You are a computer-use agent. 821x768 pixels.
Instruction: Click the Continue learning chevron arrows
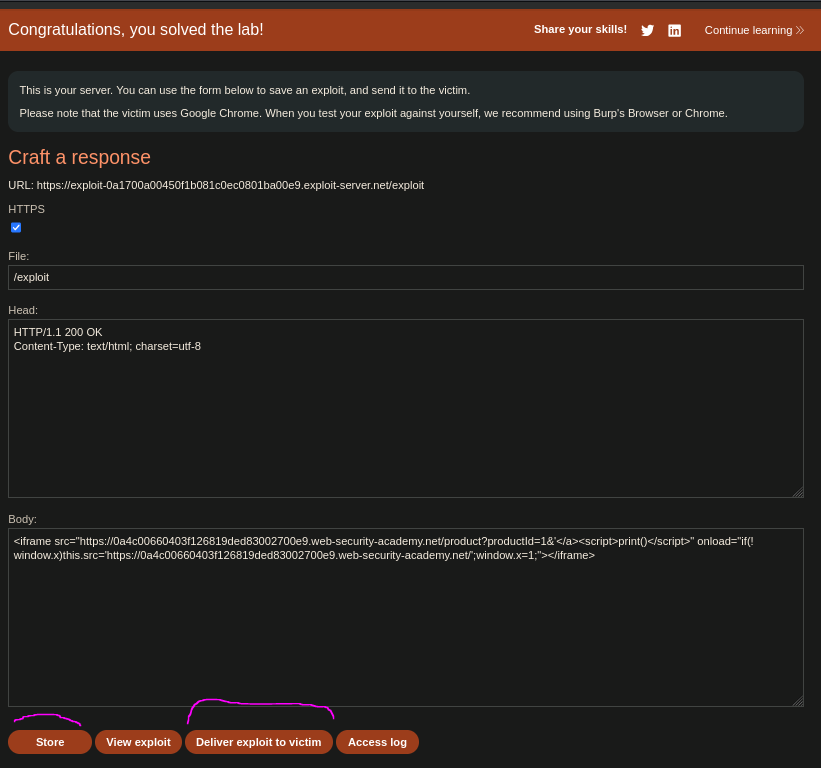click(x=800, y=30)
